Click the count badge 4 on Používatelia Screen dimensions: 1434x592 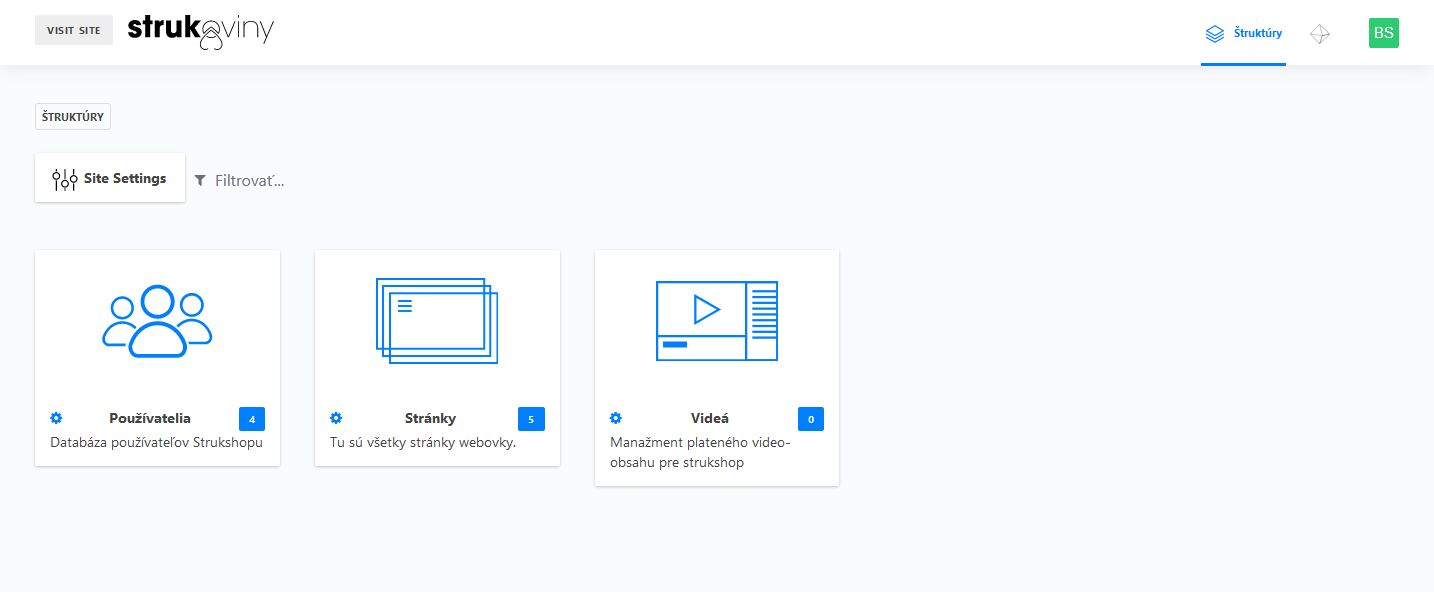pos(252,419)
